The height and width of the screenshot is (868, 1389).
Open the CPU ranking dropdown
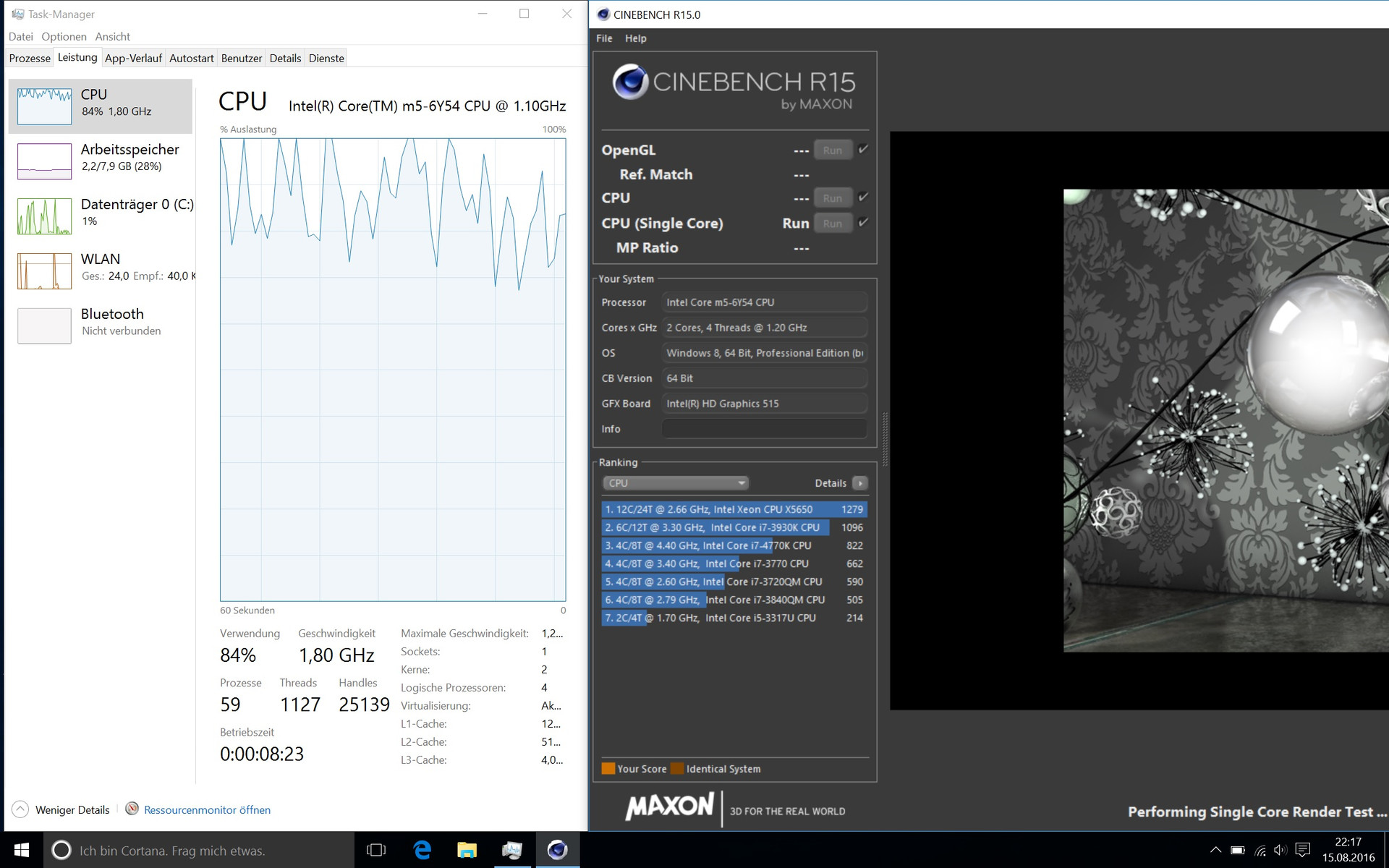coord(675,483)
